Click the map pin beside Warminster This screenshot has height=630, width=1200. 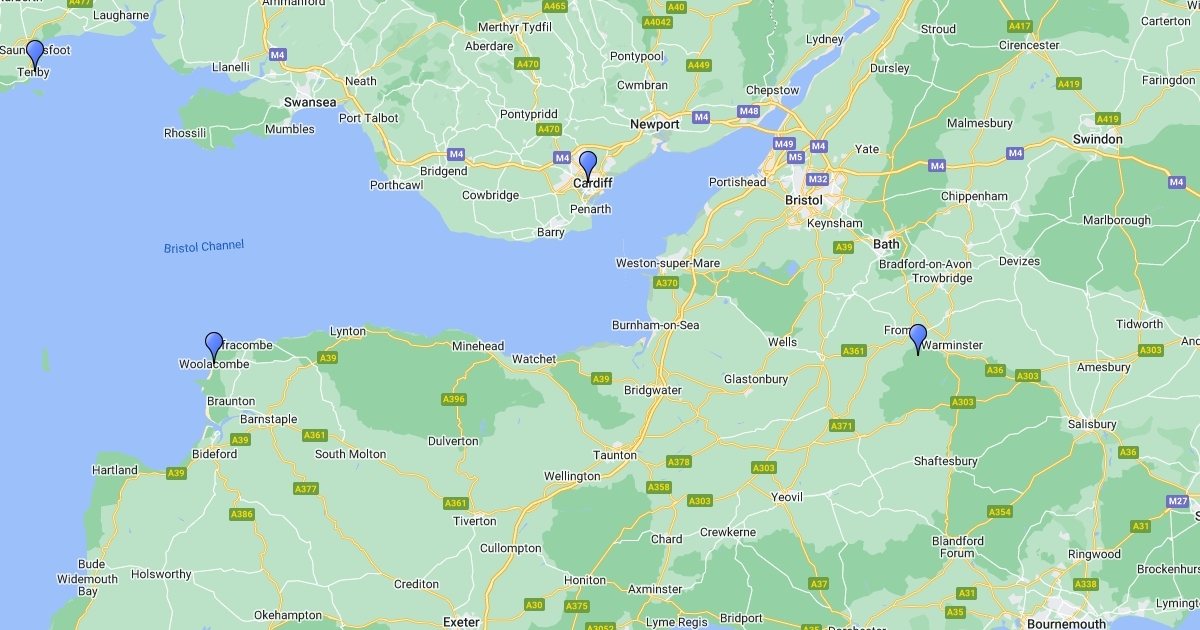pyautogui.click(x=918, y=340)
